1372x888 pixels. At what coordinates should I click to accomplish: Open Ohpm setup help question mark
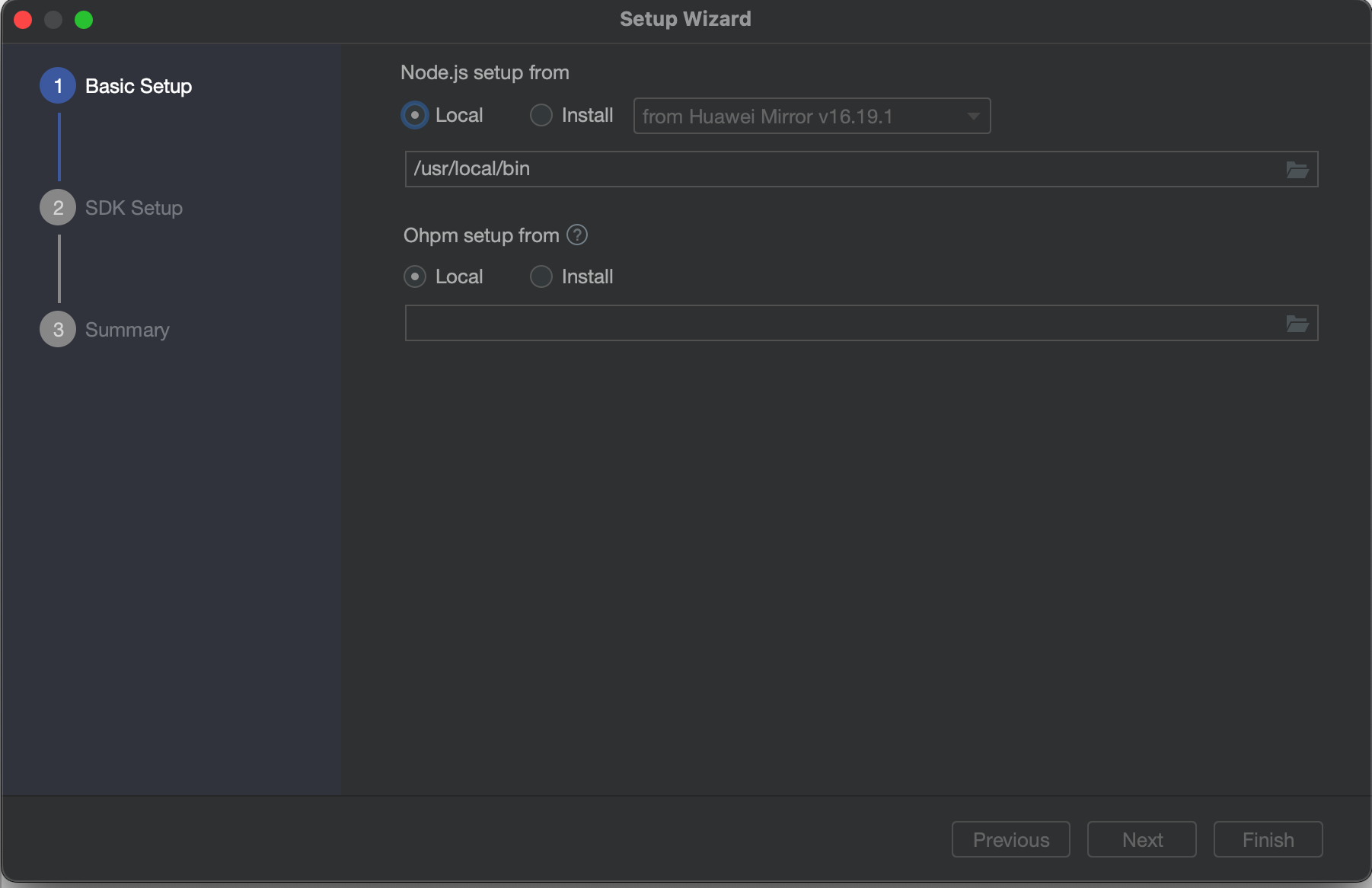(x=577, y=235)
